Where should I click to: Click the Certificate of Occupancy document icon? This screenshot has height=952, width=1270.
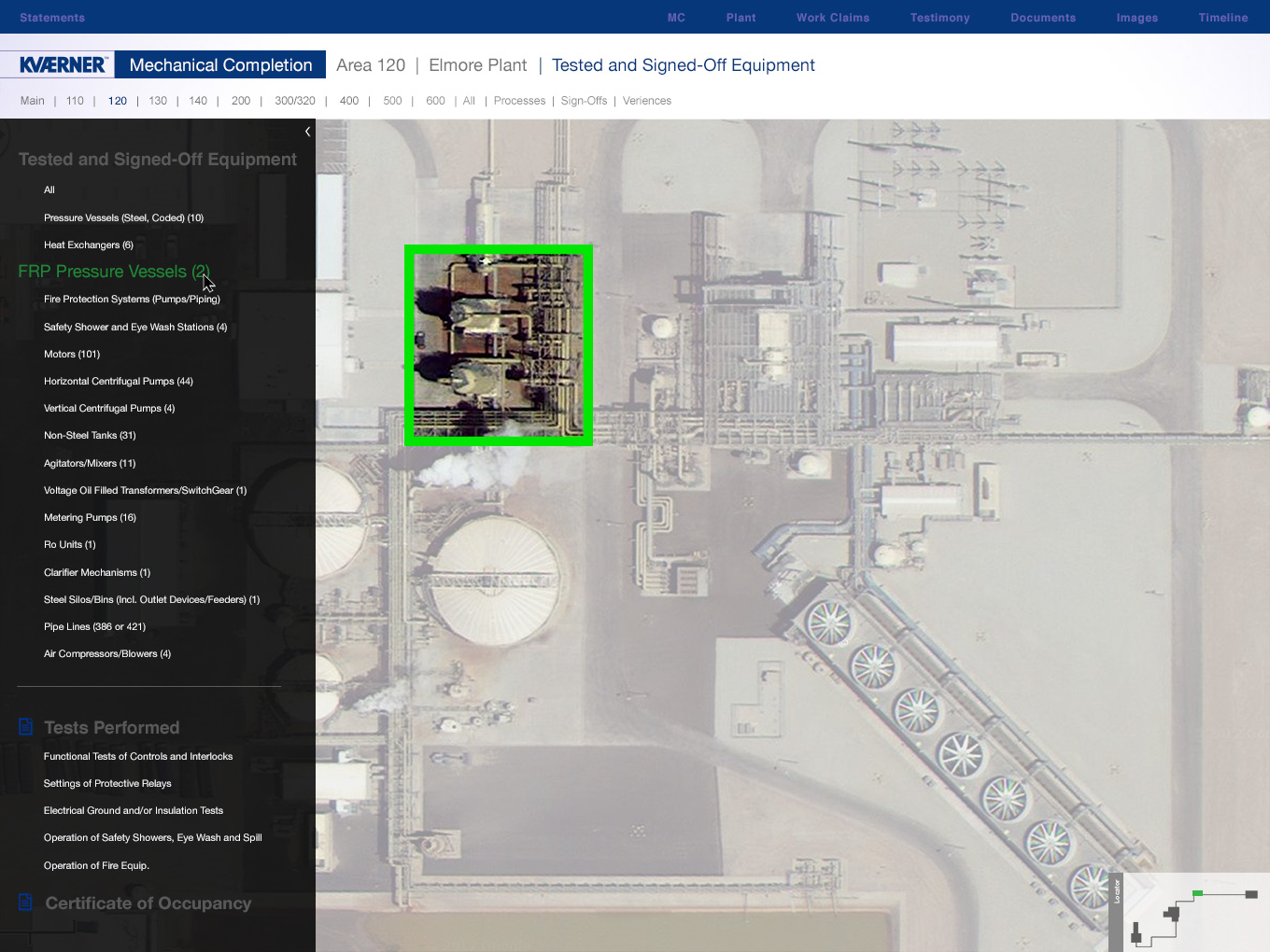26,903
